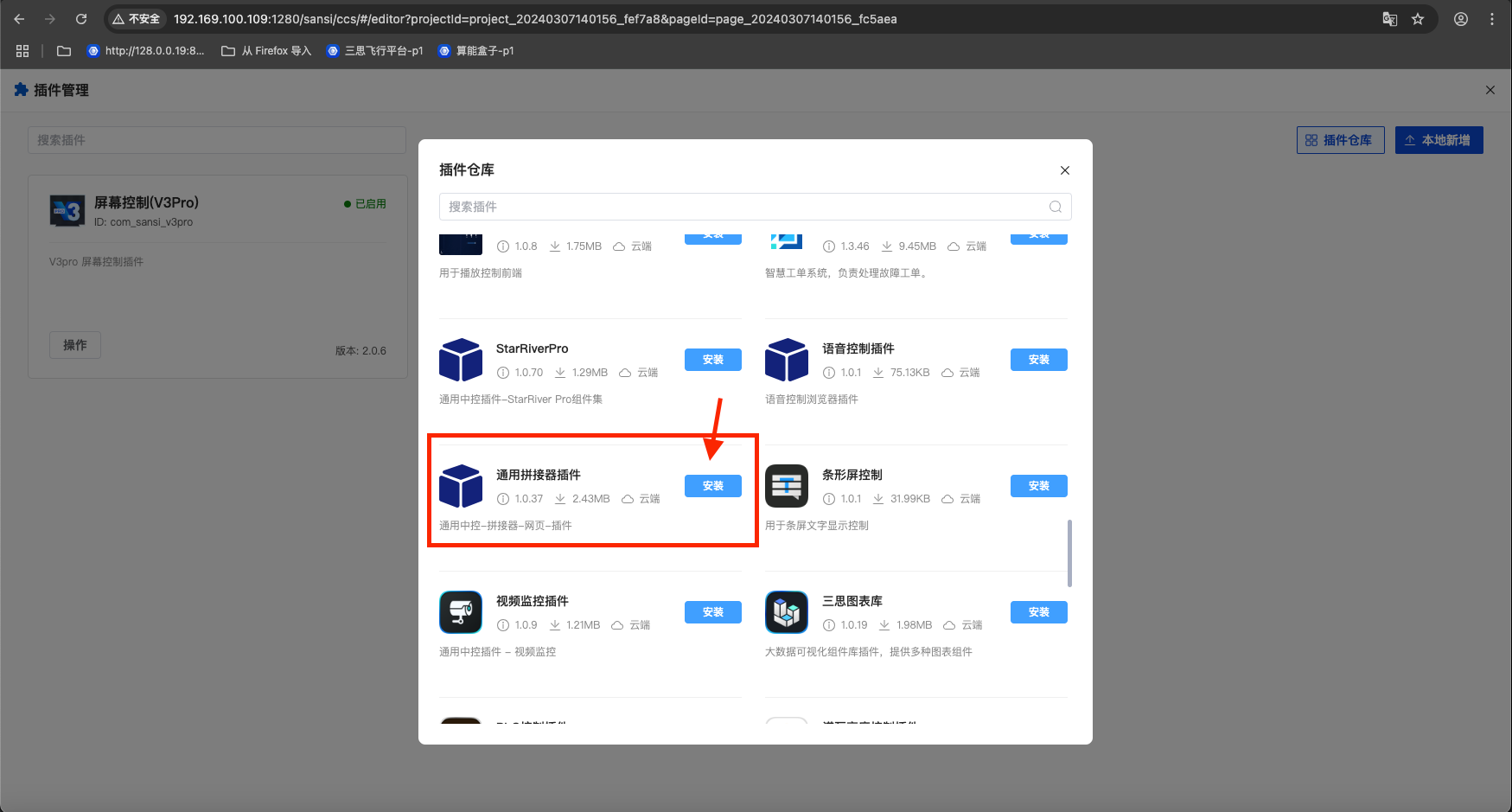Open the bookmark folder icon

point(64,51)
